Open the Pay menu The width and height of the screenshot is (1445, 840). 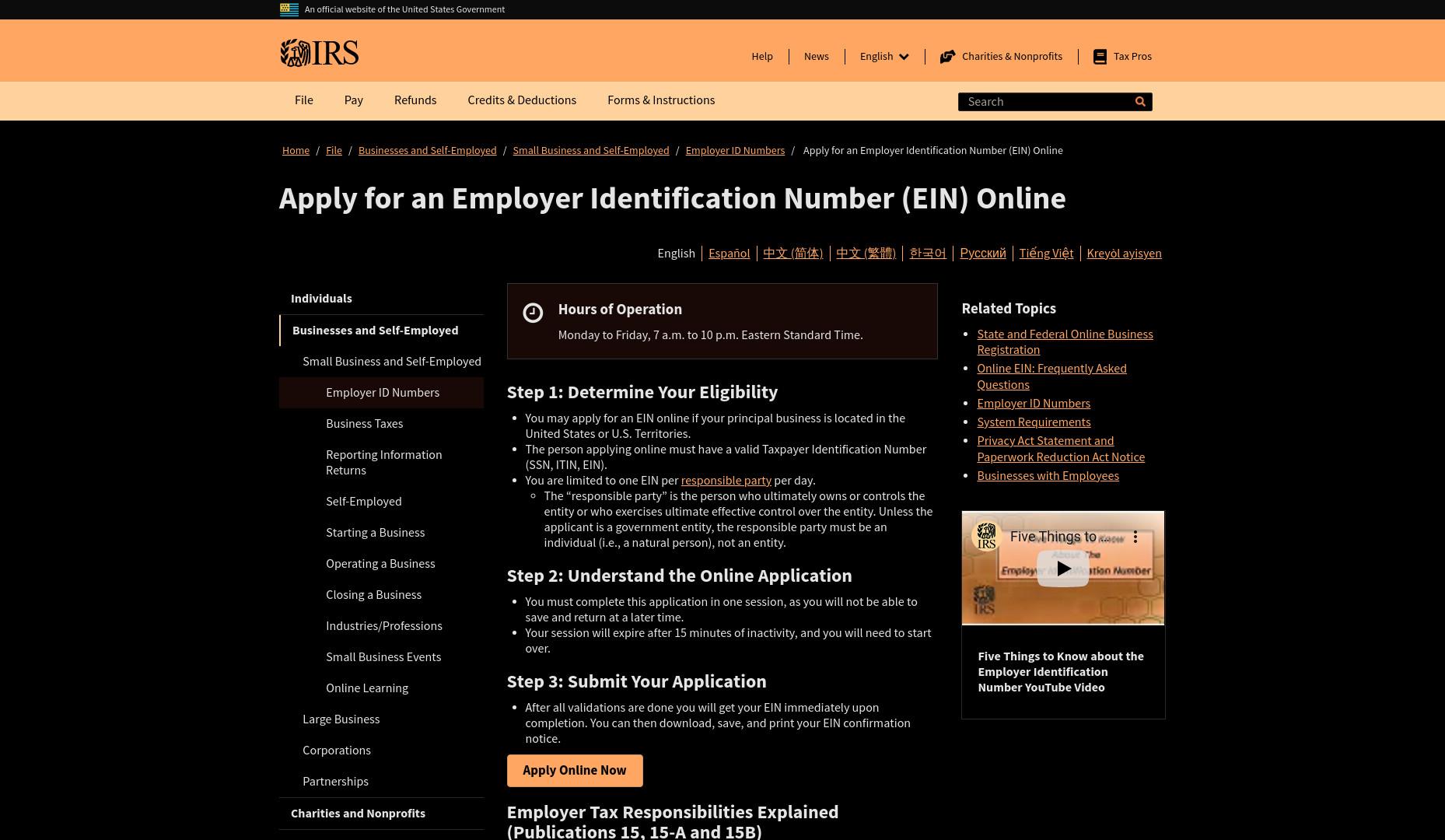(x=354, y=100)
